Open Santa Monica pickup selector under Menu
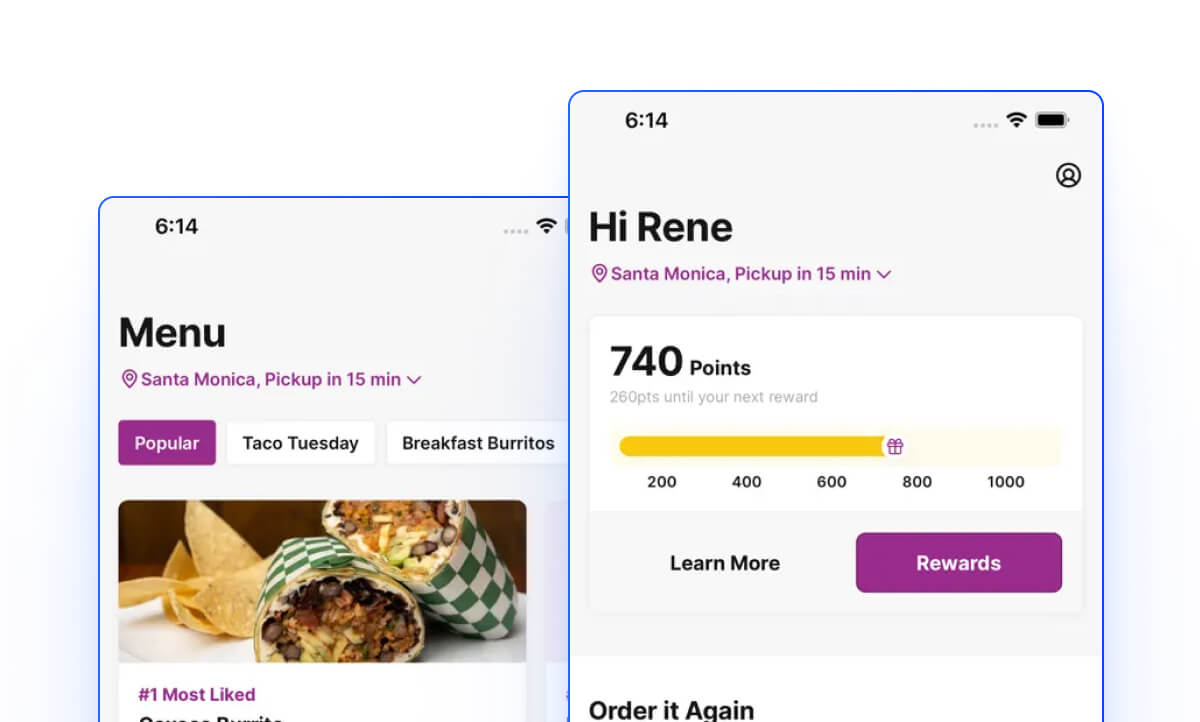The image size is (1200, 722). (271, 379)
